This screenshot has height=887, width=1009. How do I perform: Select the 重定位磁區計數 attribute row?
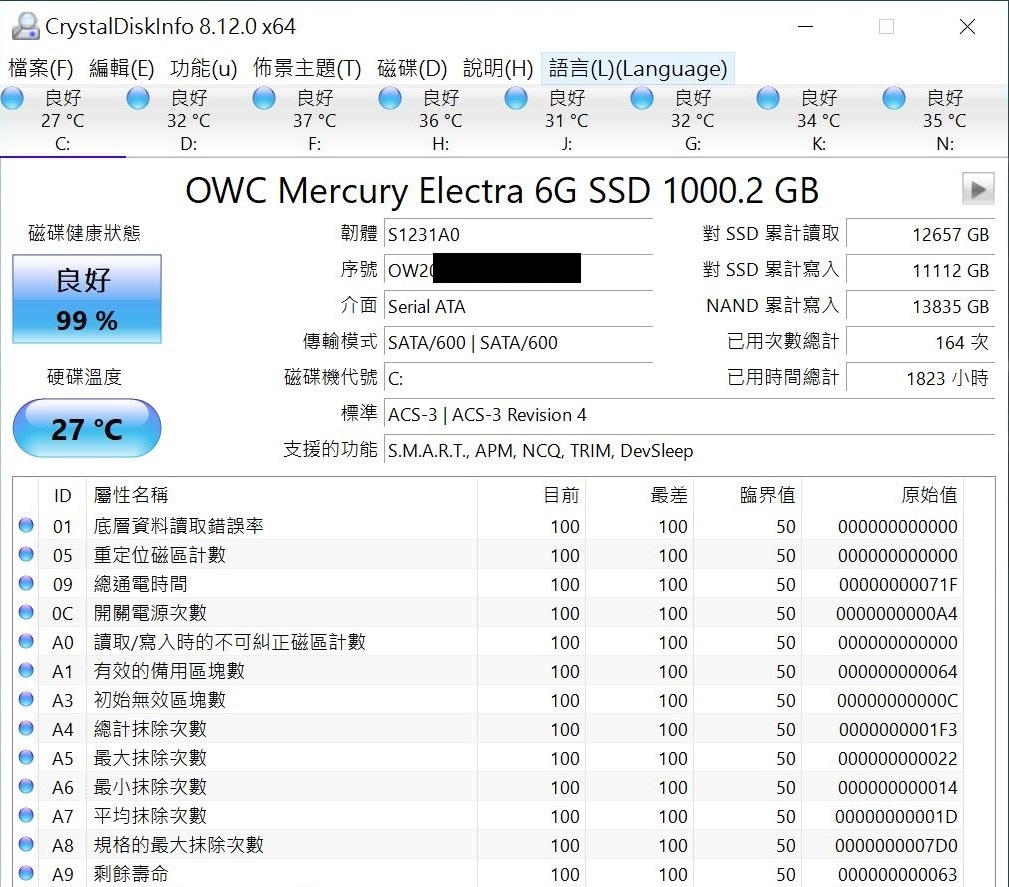pos(488,555)
